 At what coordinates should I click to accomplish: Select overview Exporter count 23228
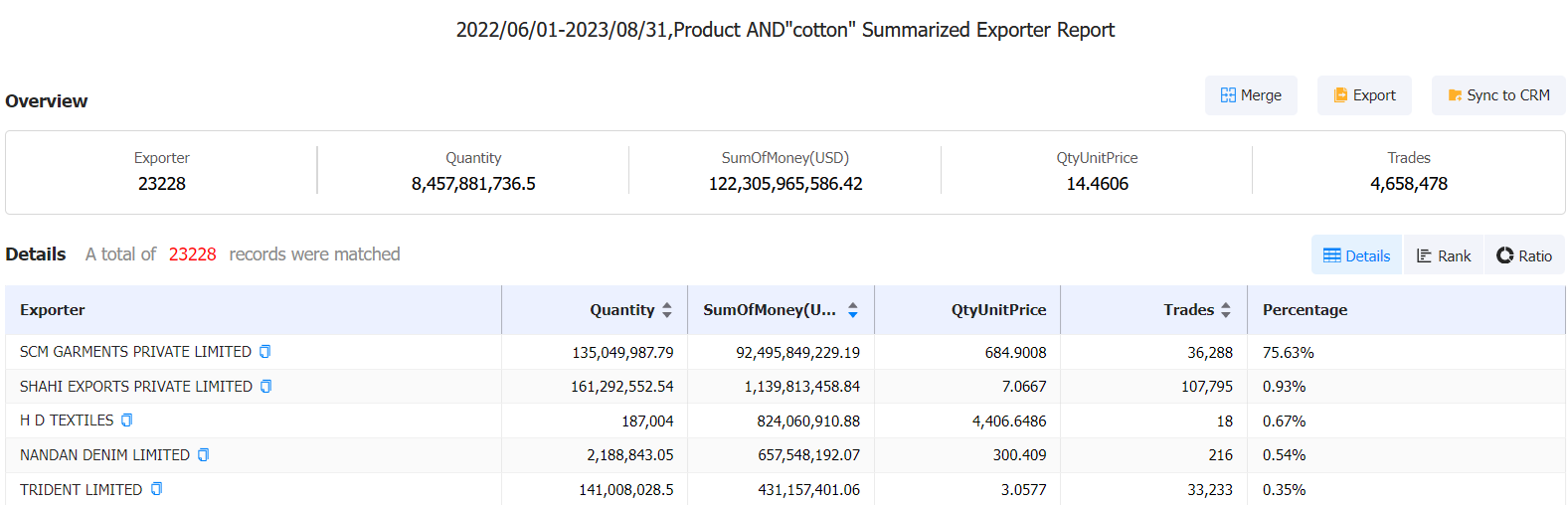click(162, 184)
